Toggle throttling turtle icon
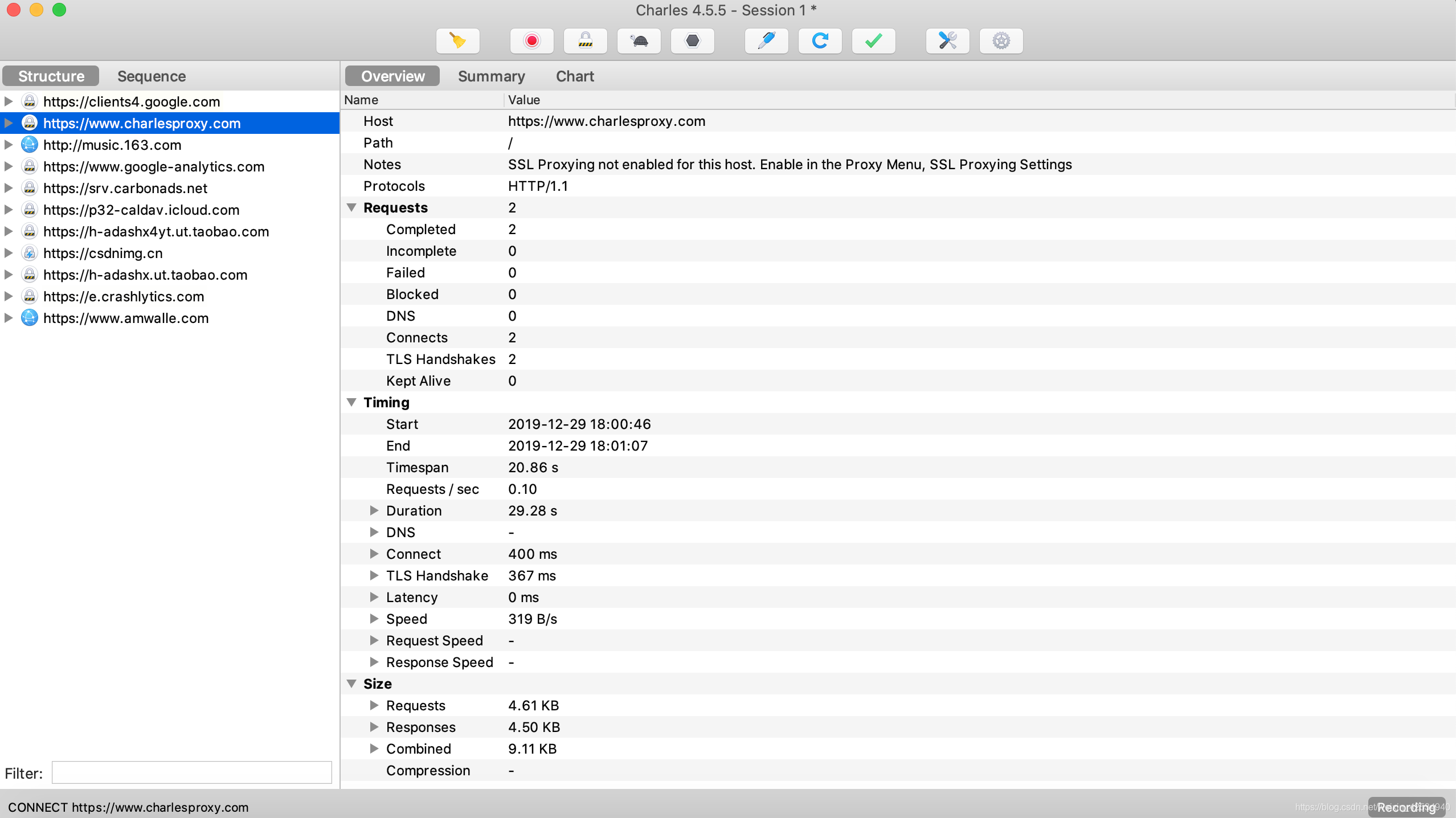 pyautogui.click(x=639, y=41)
